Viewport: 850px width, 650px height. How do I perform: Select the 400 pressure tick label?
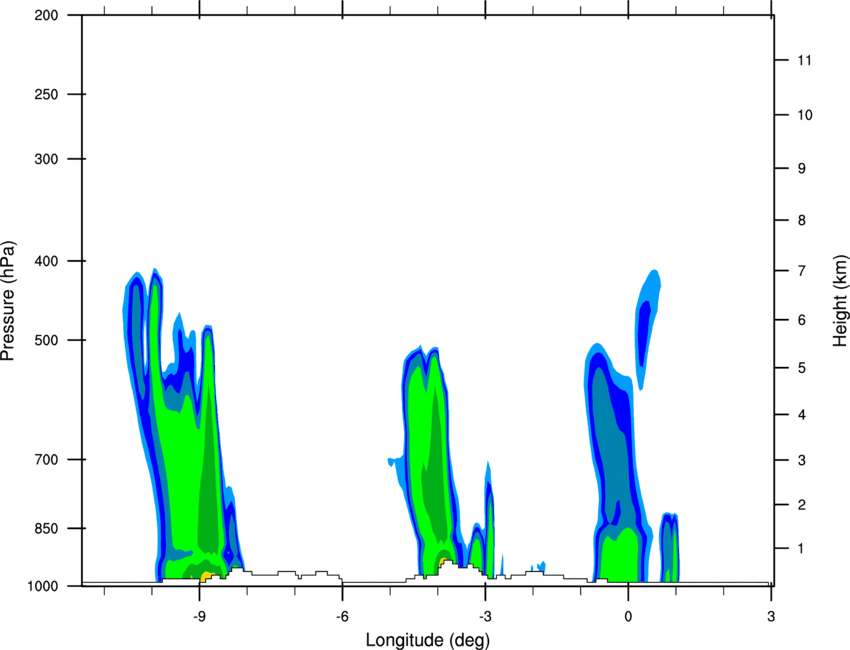click(46, 261)
